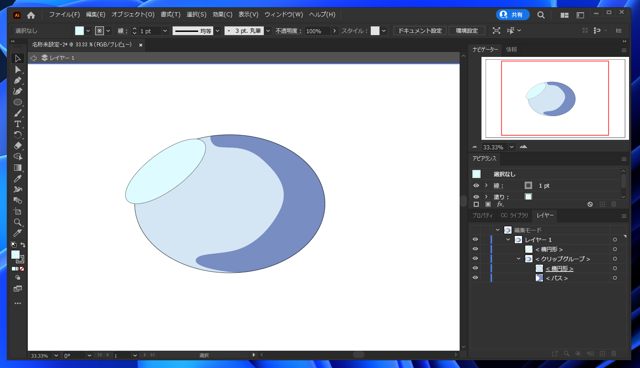Open the opacity 100% dropdown arrow
The width and height of the screenshot is (640, 368).
tap(335, 31)
